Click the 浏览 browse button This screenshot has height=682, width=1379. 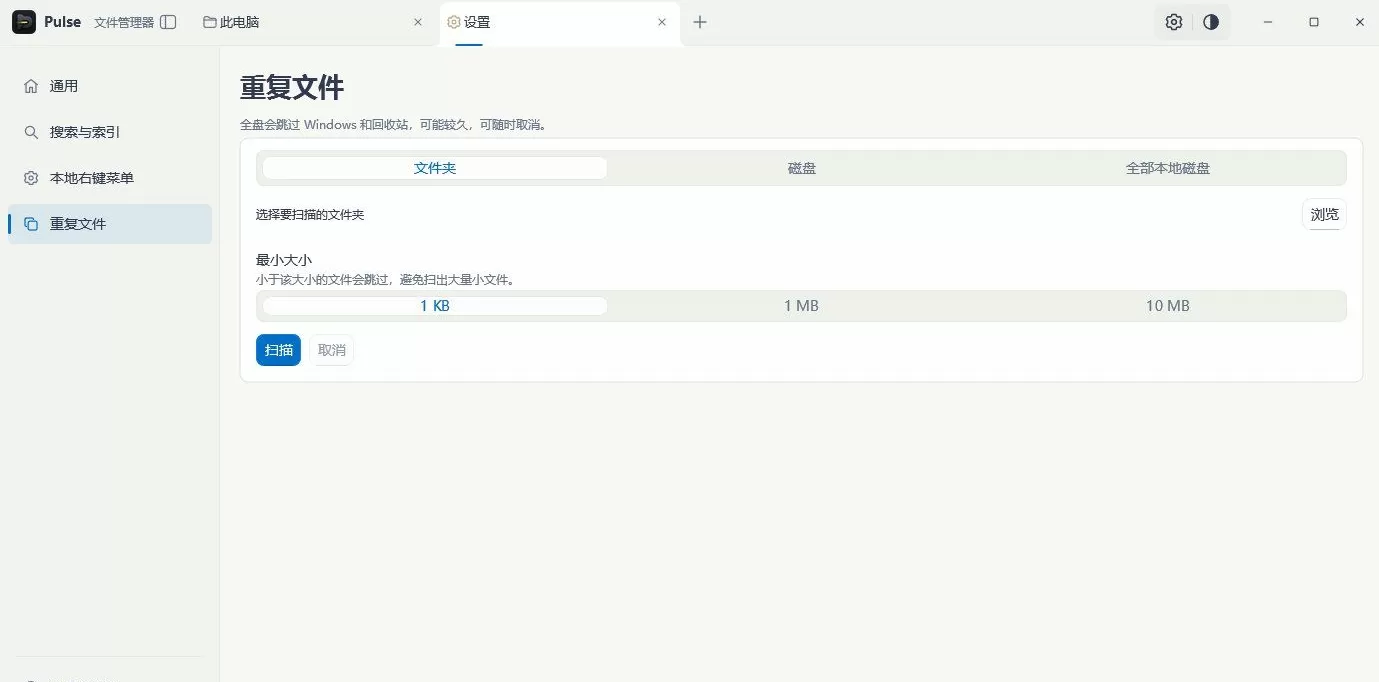[x=1324, y=215]
